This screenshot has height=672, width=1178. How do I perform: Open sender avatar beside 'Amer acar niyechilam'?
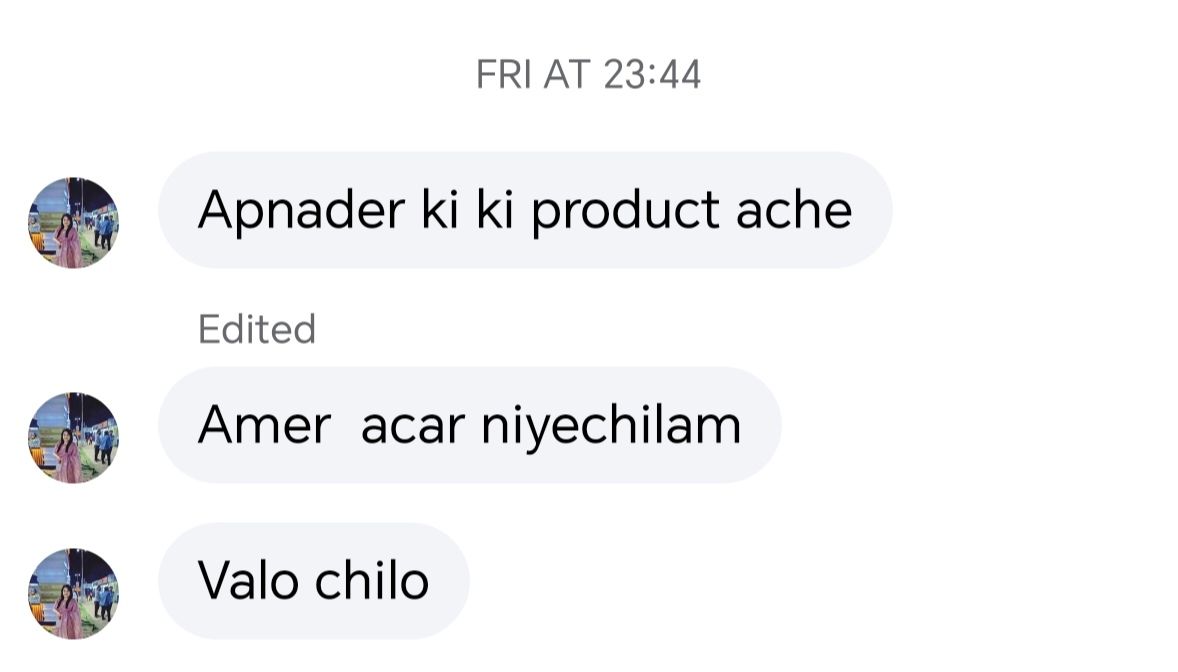click(x=74, y=437)
